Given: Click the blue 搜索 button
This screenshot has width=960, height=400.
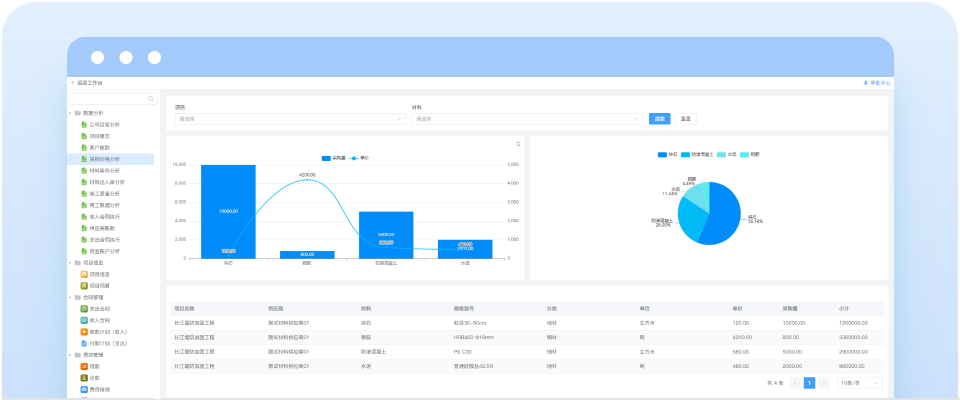Looking at the screenshot, I should point(659,119).
